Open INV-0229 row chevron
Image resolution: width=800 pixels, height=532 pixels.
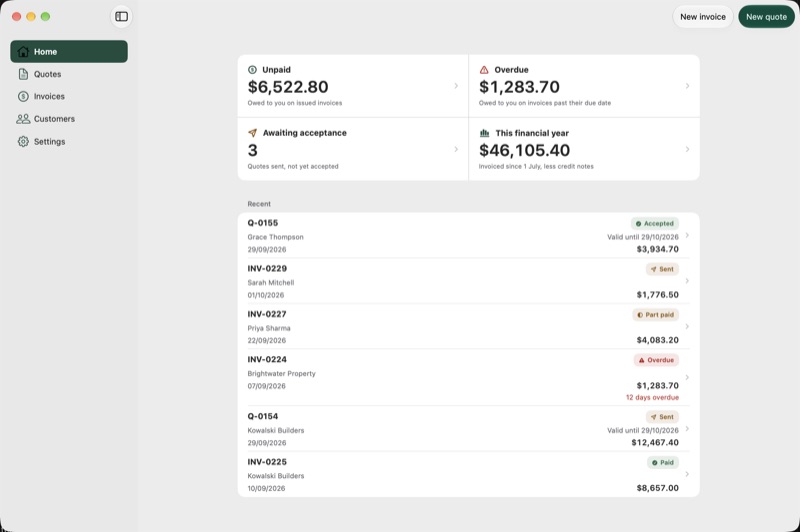(x=687, y=281)
